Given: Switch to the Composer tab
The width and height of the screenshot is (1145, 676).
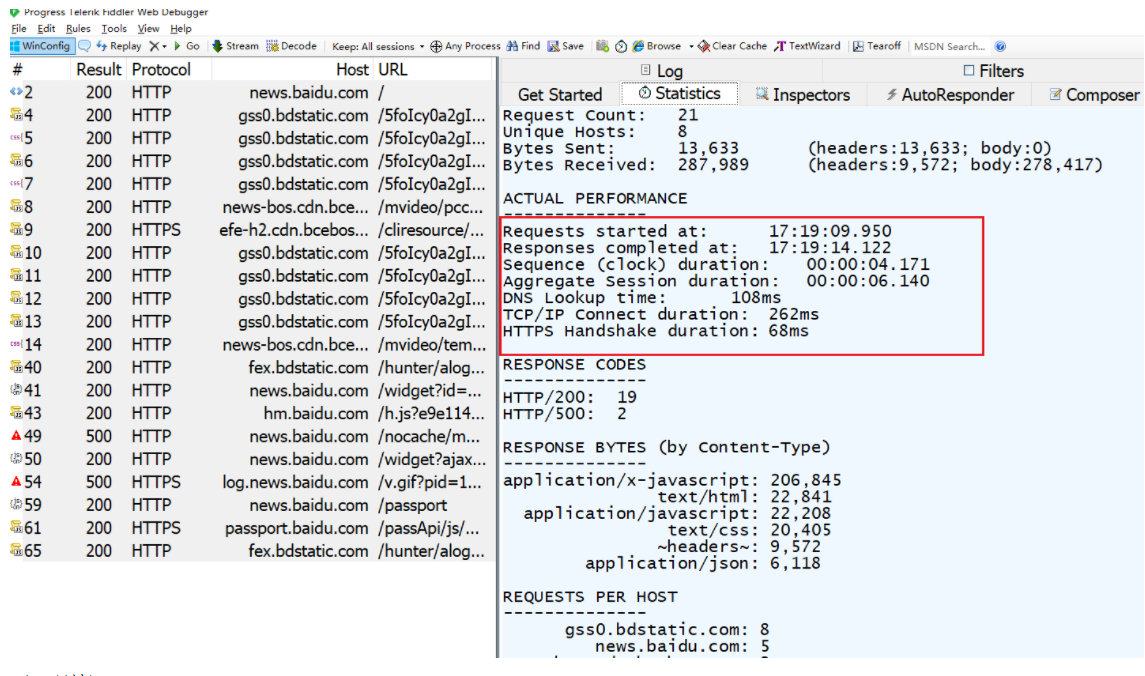Looking at the screenshot, I should click(1094, 95).
